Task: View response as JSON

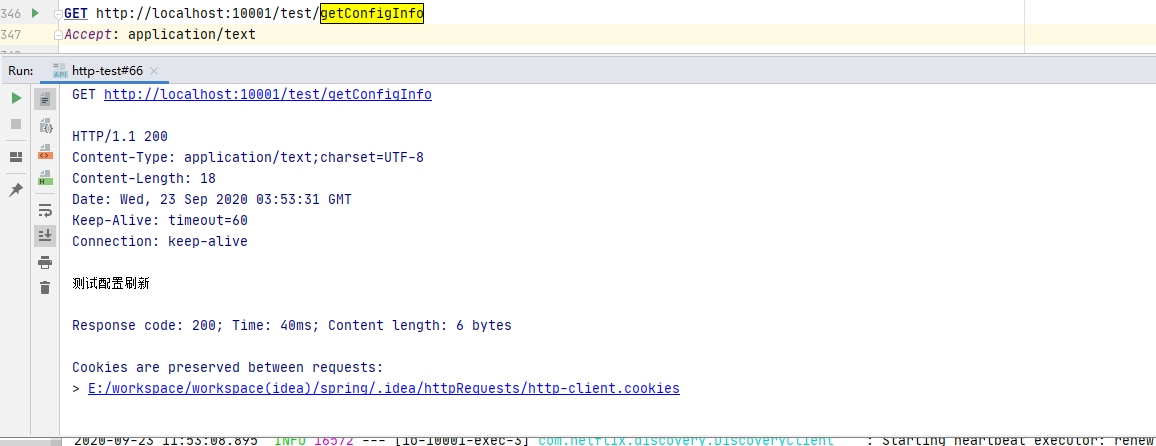Action: click(45, 126)
